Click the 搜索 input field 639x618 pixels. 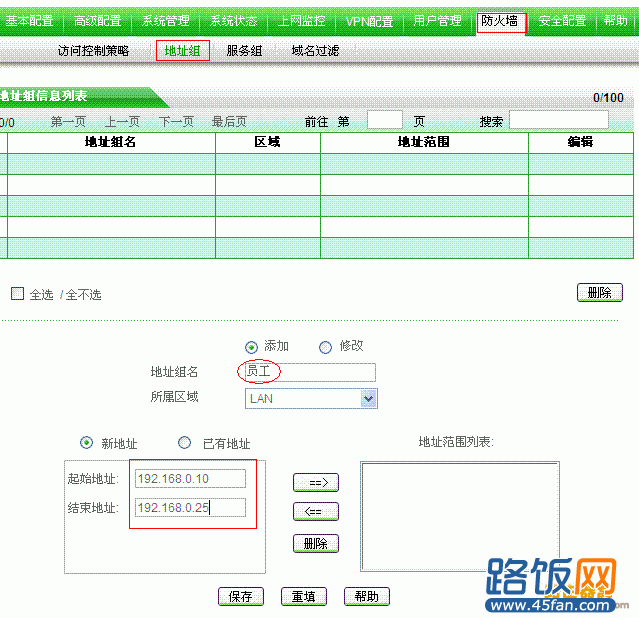(x=559, y=120)
